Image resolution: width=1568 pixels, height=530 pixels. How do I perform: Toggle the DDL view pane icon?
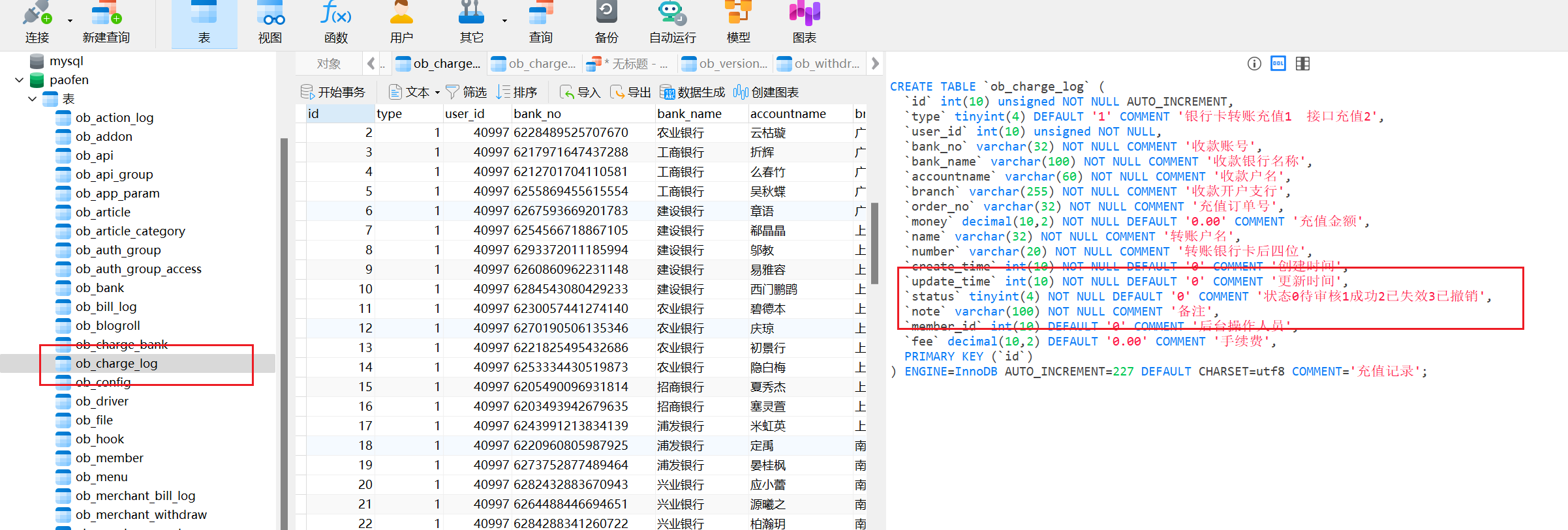pos(1278,63)
